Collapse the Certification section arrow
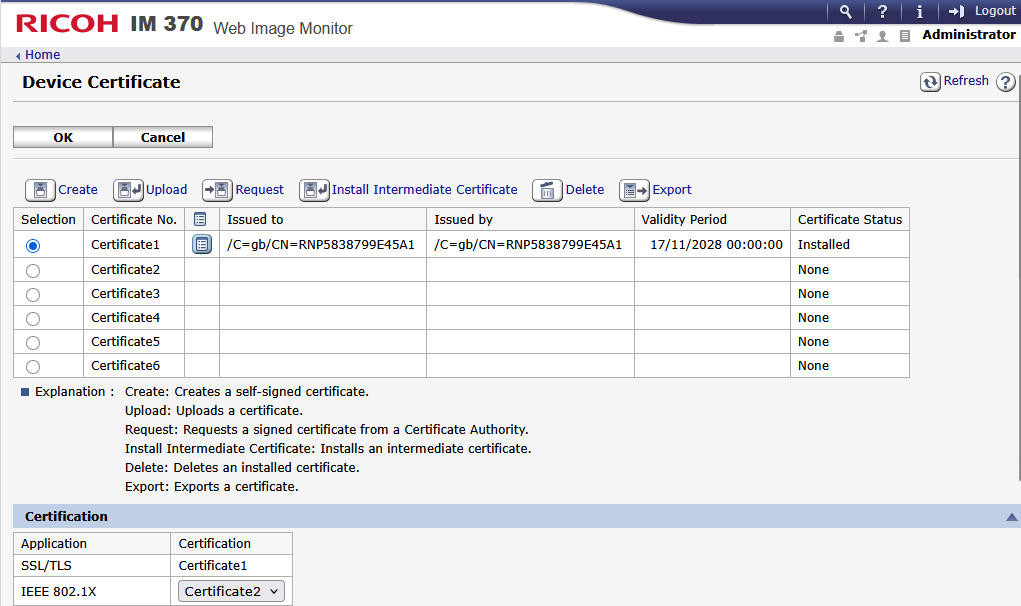Screen dimensions: 1021x606 [x=1011, y=517]
